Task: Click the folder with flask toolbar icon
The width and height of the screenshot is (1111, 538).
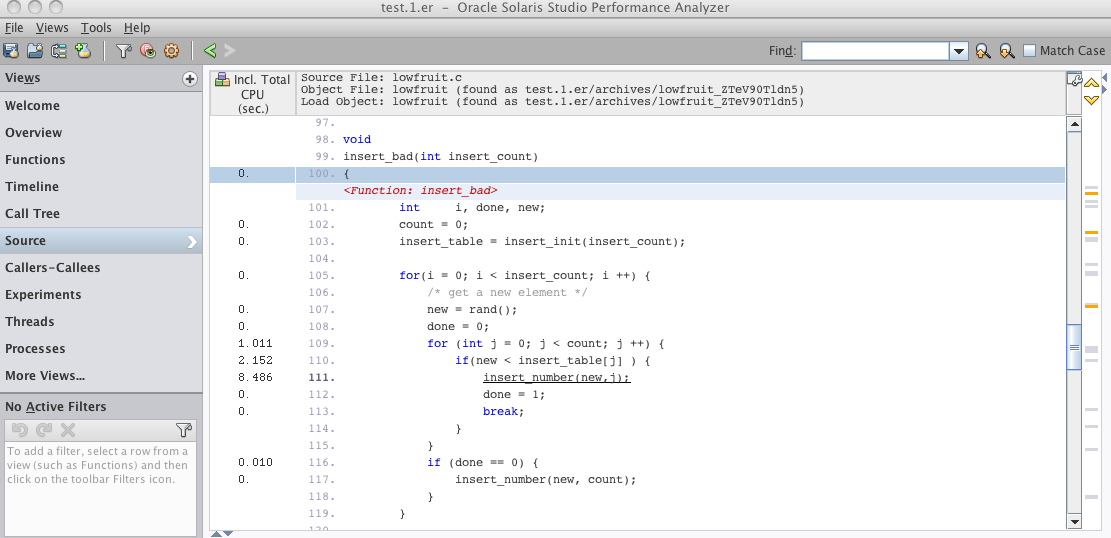Action: point(35,50)
